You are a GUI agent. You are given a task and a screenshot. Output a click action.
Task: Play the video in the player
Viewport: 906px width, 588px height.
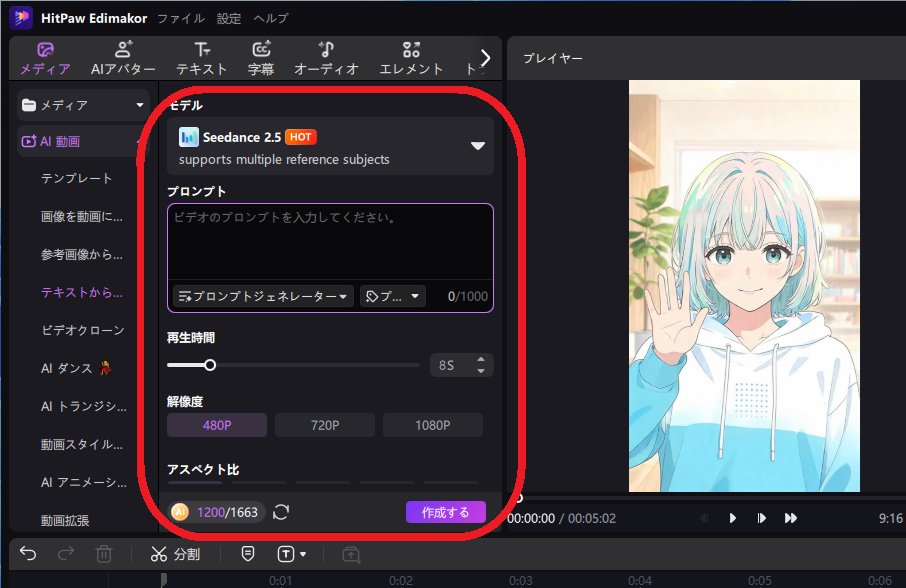(x=732, y=518)
